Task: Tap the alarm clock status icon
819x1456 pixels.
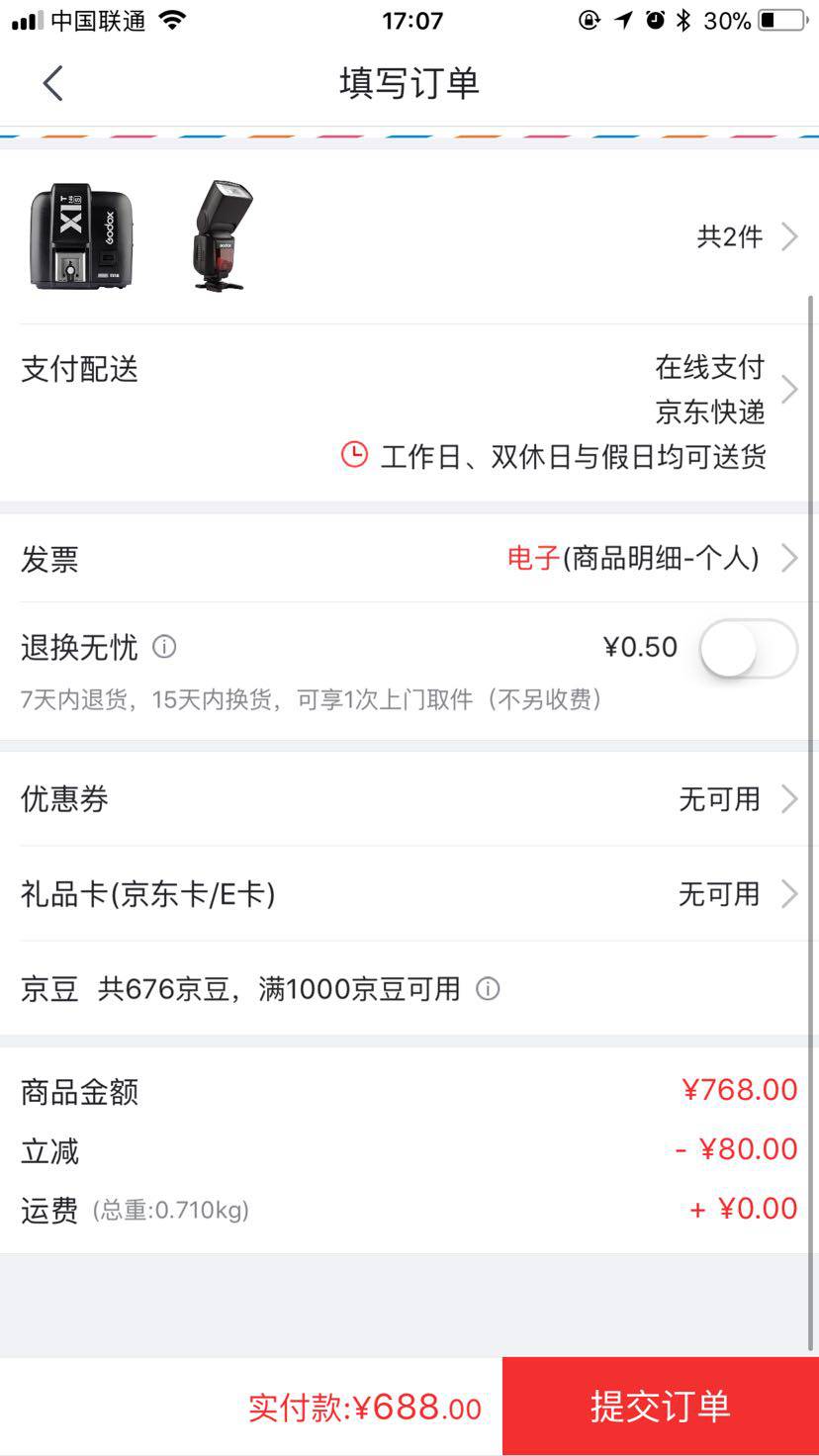Action: [x=655, y=21]
